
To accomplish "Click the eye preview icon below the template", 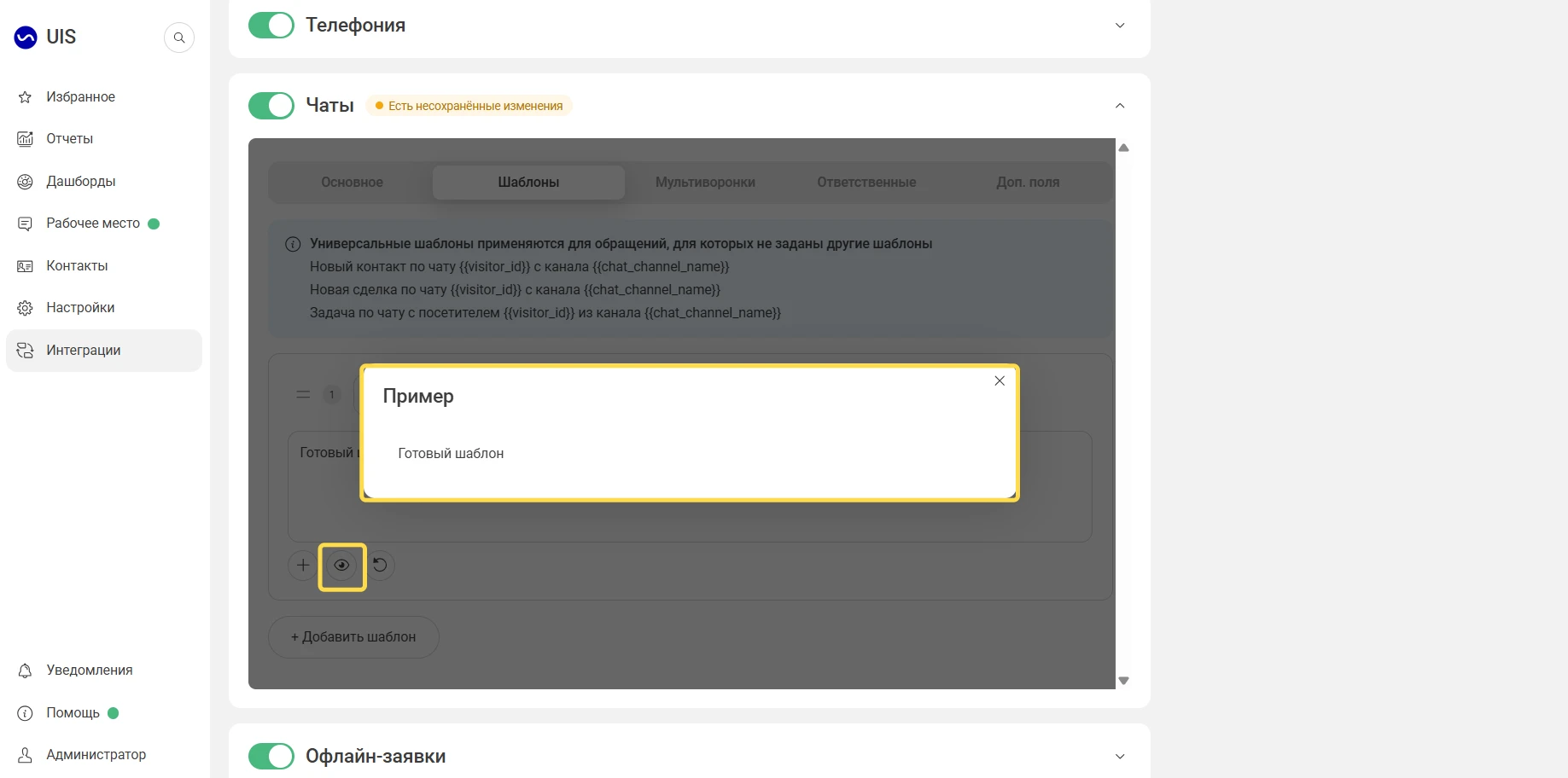I will coord(341,566).
